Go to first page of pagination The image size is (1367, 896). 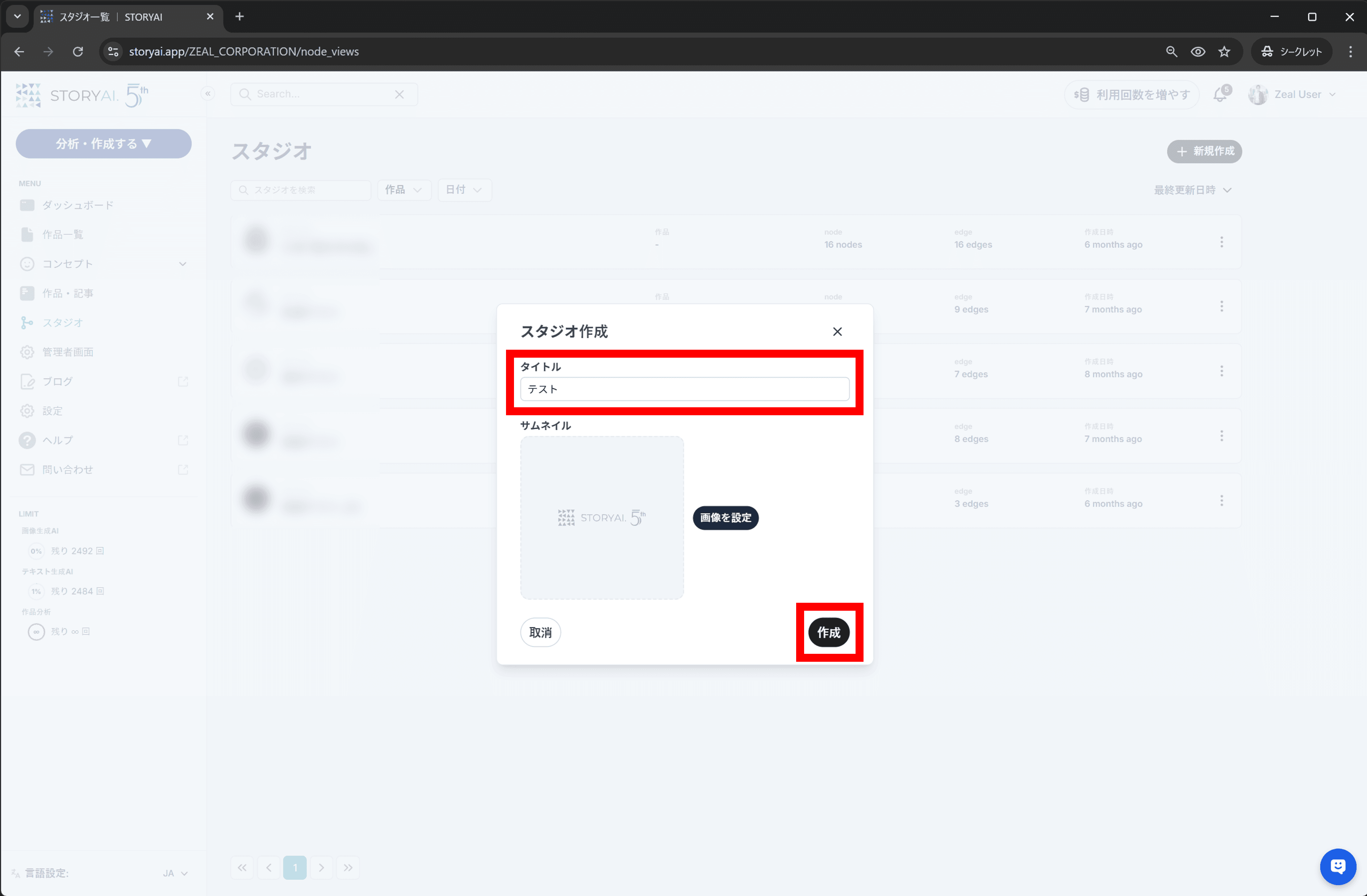242,867
